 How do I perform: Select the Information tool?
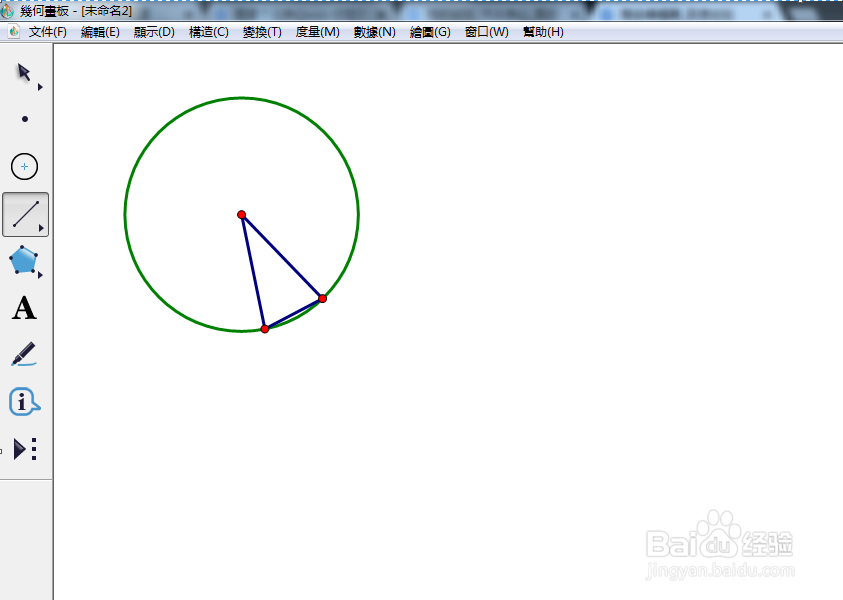point(24,402)
